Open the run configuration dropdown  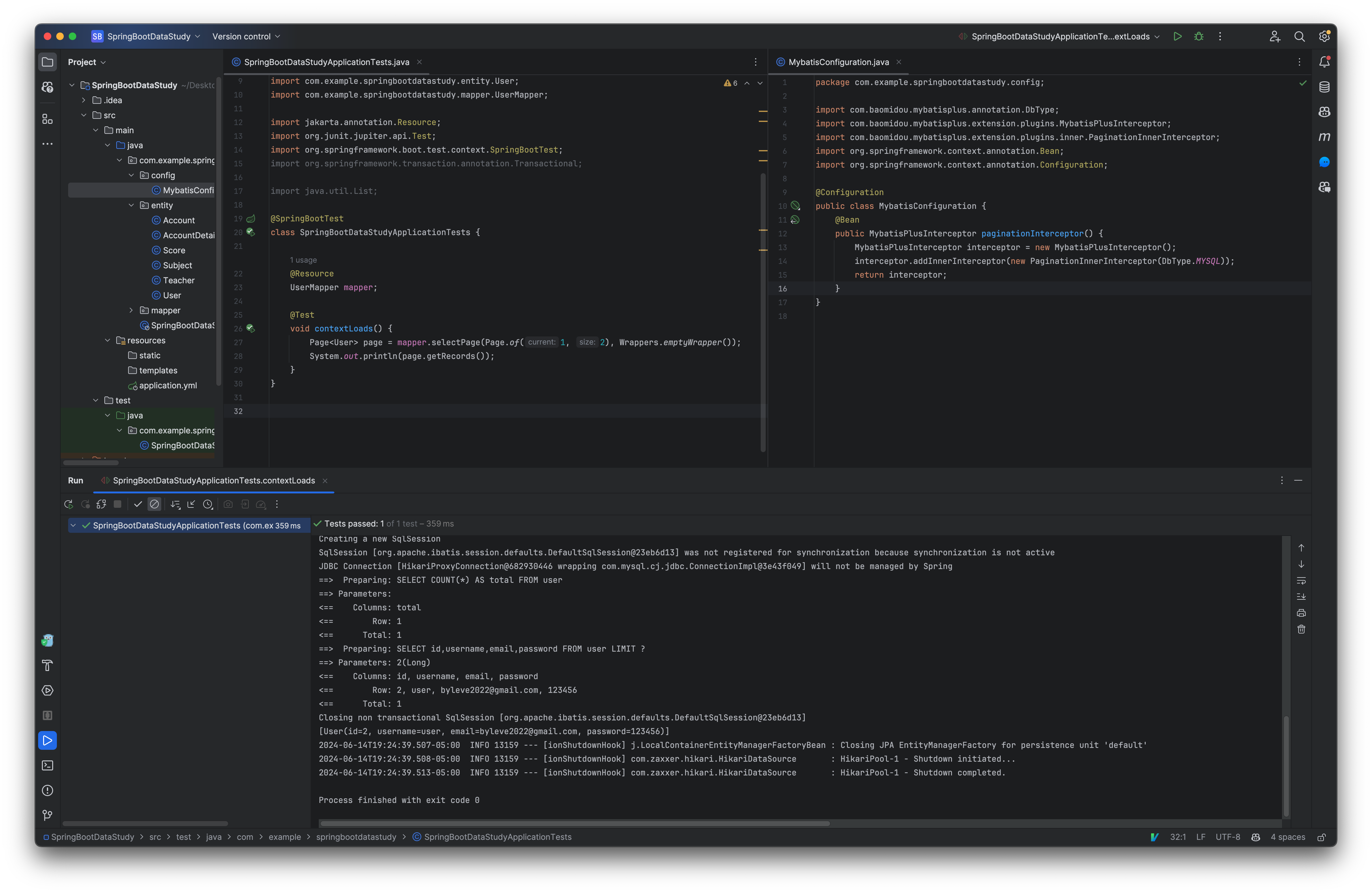(1061, 36)
